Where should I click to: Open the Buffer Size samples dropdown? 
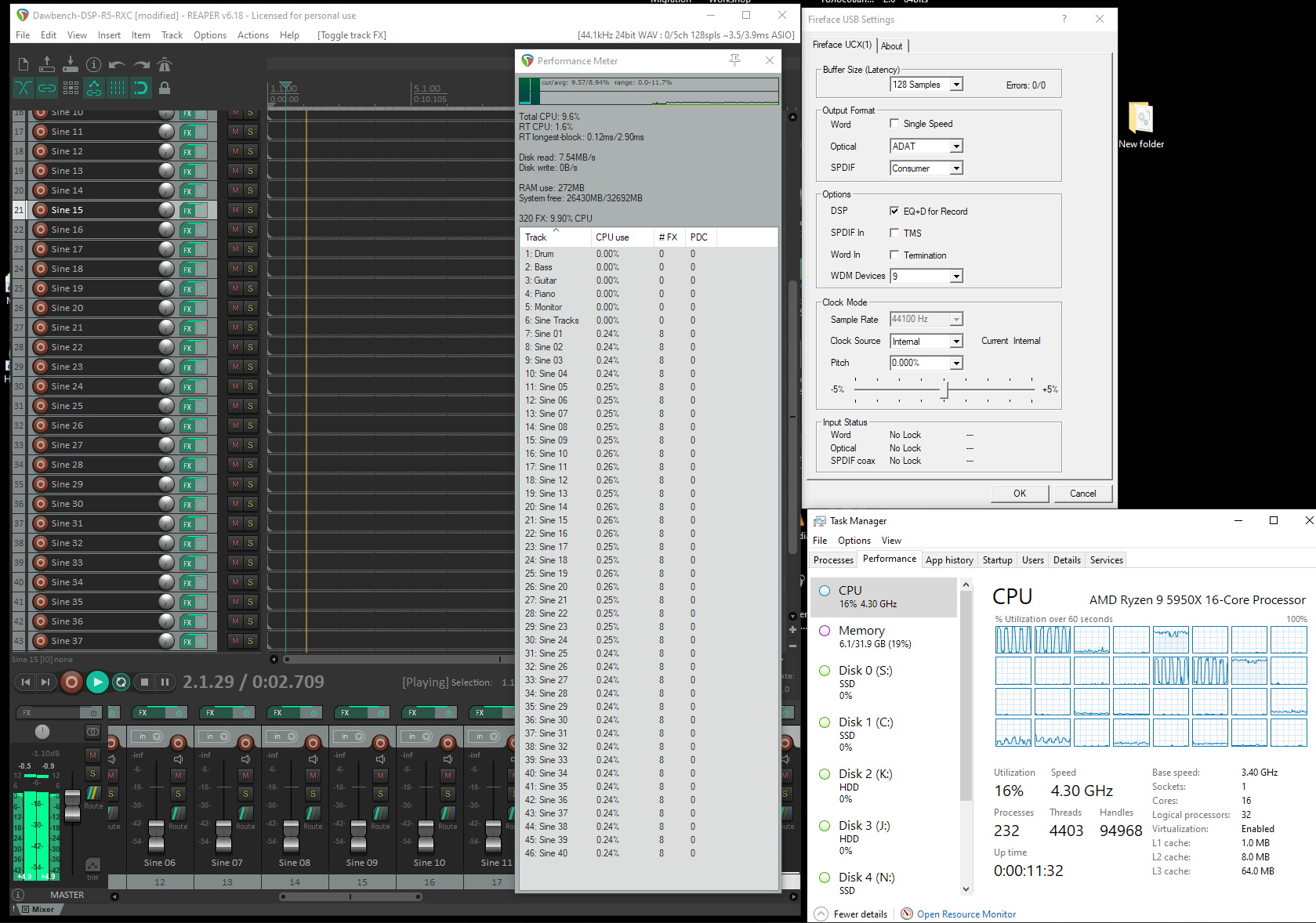pyautogui.click(x=956, y=85)
